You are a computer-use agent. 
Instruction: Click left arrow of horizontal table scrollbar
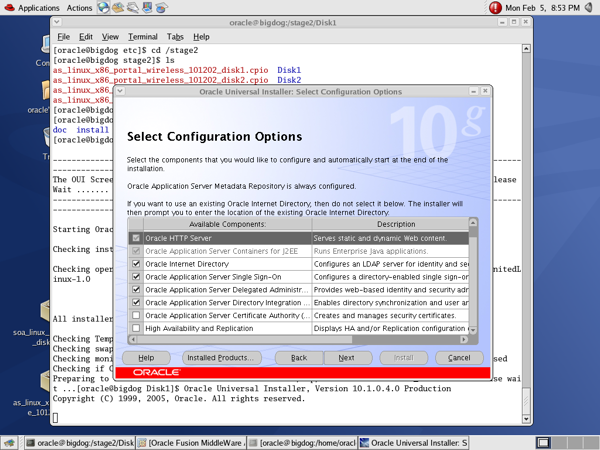tap(133, 339)
